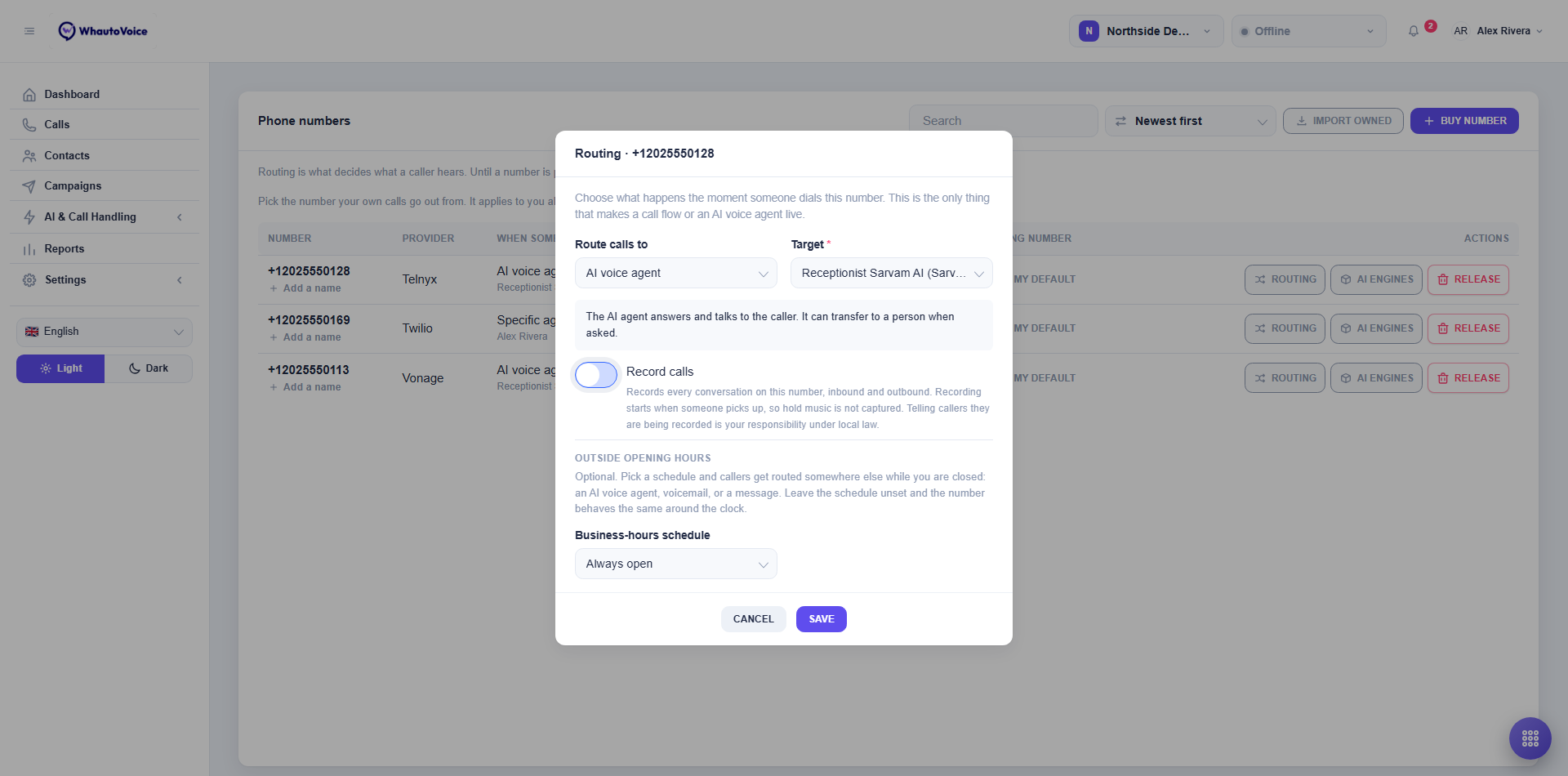
Task: Click the AI & Call Handling bolt icon
Action: point(29,217)
